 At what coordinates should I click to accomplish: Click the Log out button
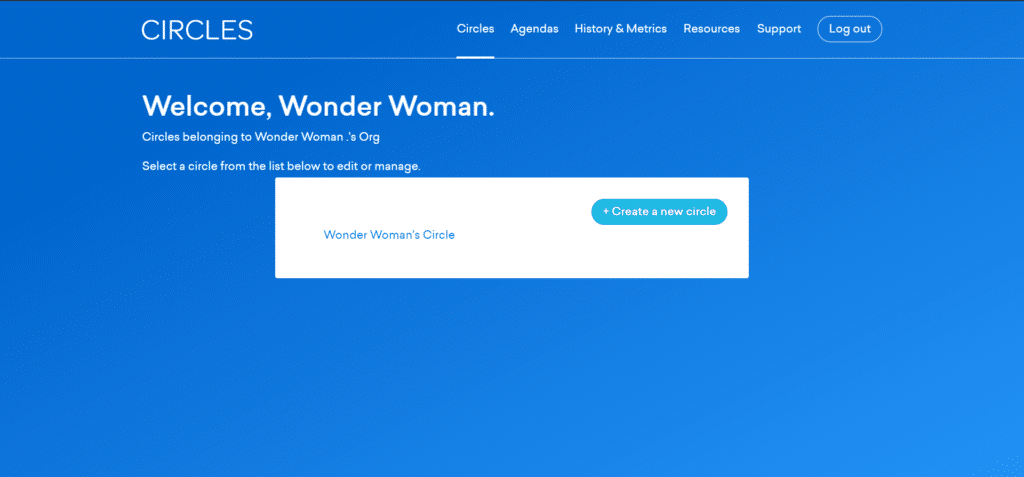point(850,29)
